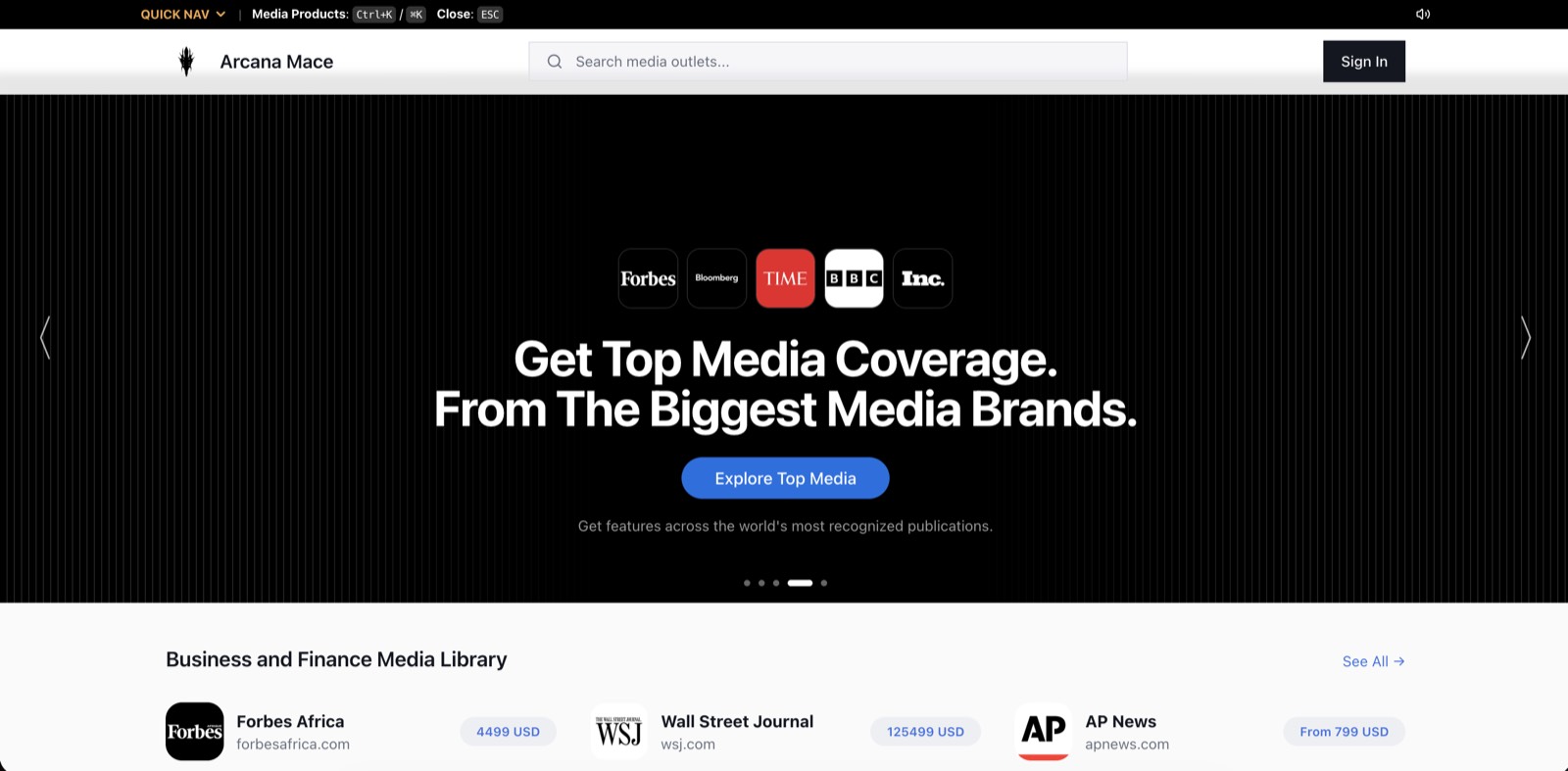Advance to next carousel slide arrow
This screenshot has width=1568, height=771.
click(1525, 337)
